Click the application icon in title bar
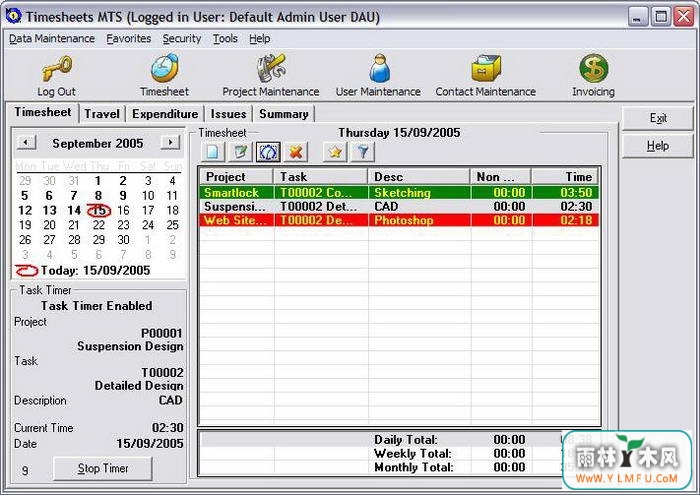This screenshot has height=495, width=700. click(x=13, y=16)
